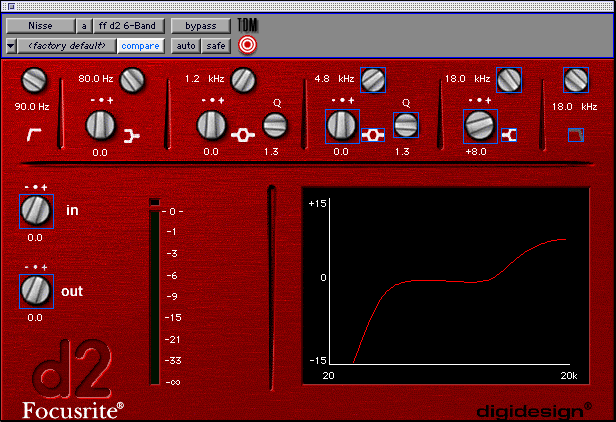The height and width of the screenshot is (422, 616).
Task: Click the 1.2 kHz frequency value
Action: (x=204, y=79)
